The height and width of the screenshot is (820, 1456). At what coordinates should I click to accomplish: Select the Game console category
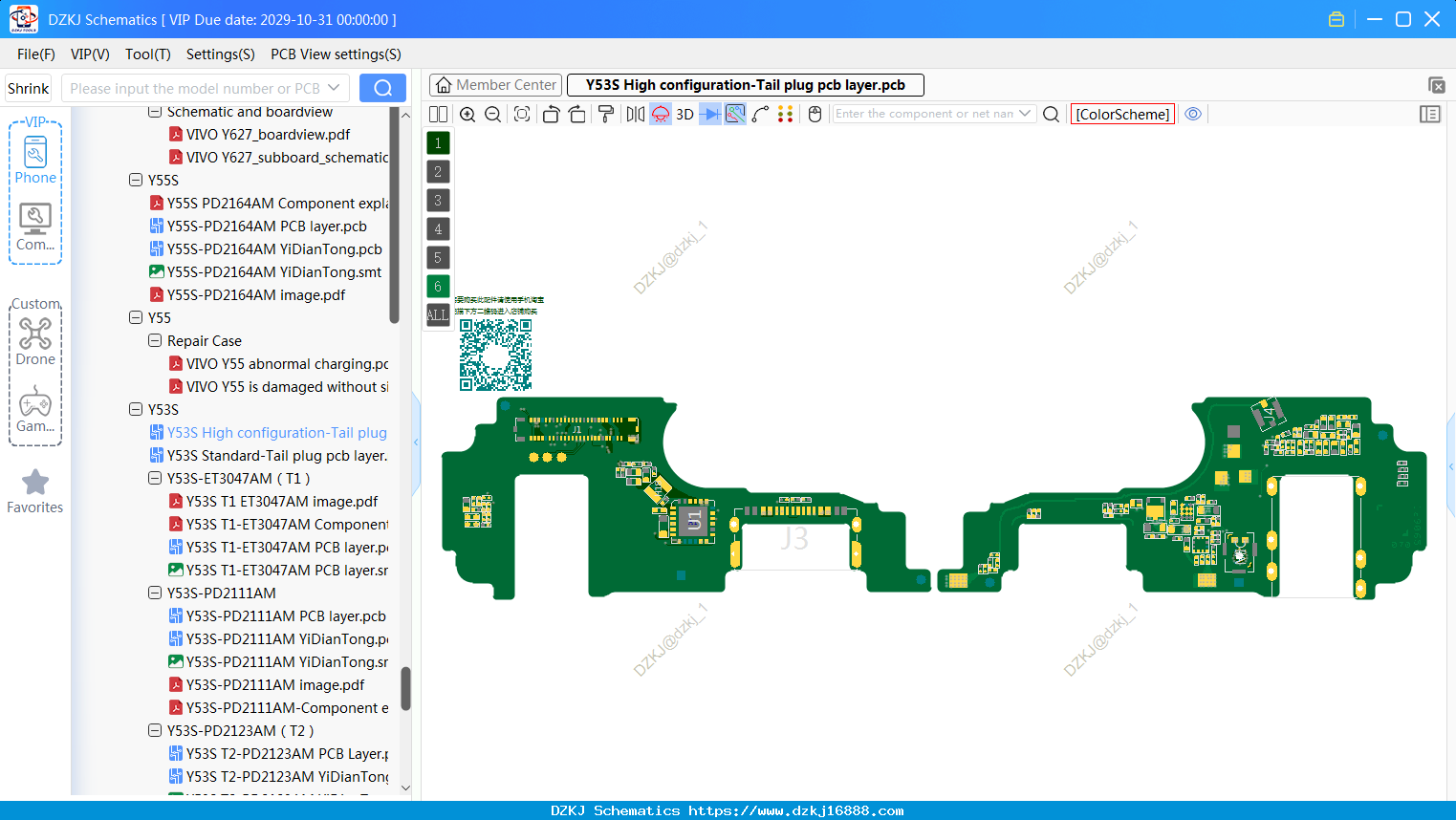35,409
